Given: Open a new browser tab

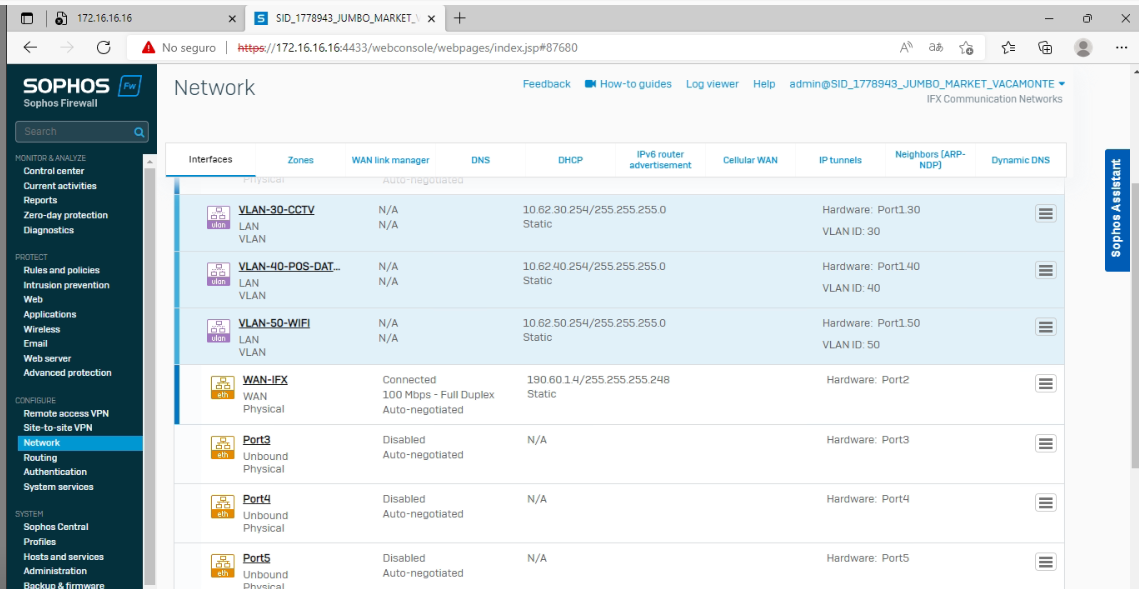Looking at the screenshot, I should click(x=460, y=18).
